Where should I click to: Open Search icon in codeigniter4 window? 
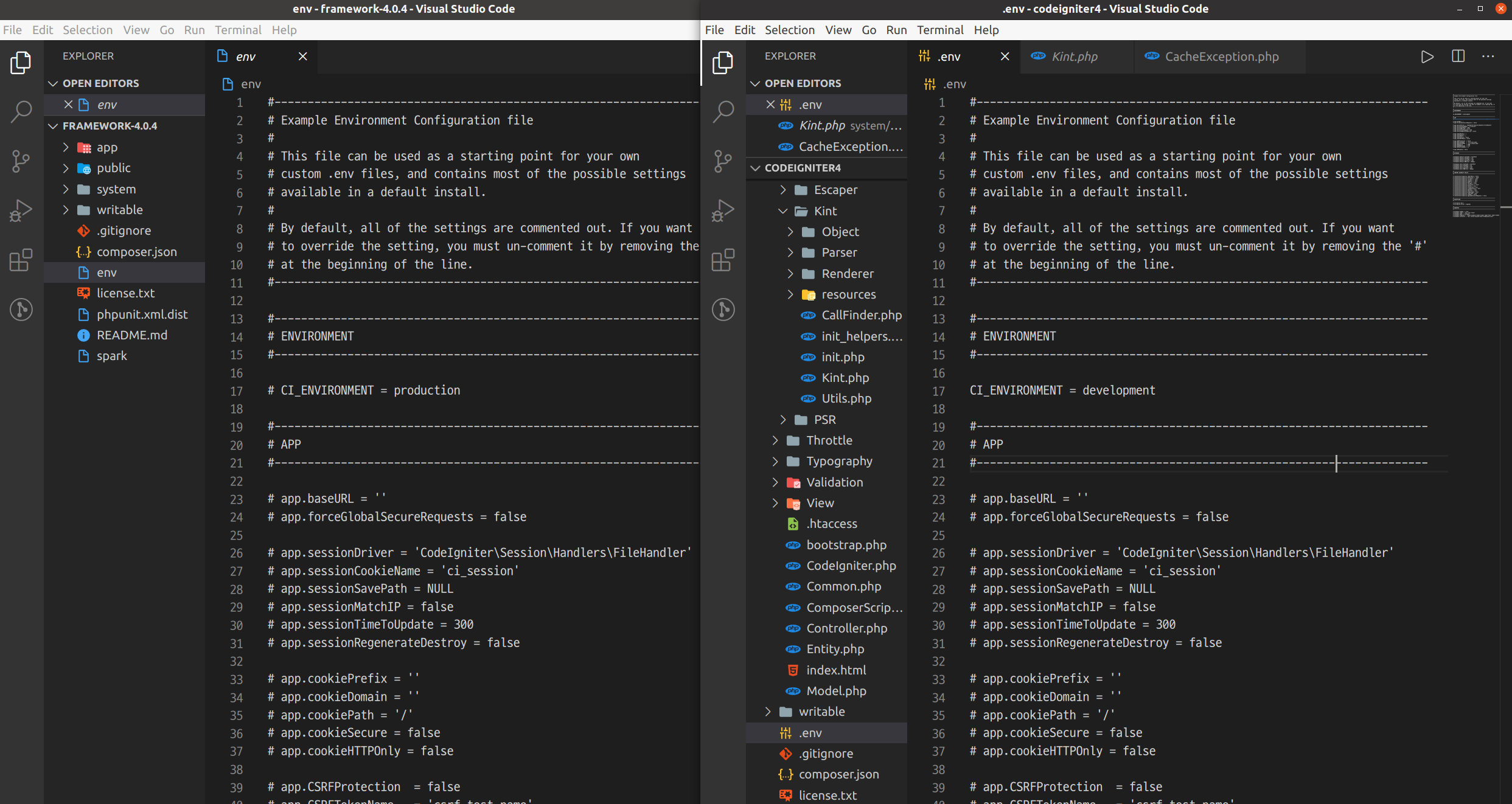[x=723, y=112]
